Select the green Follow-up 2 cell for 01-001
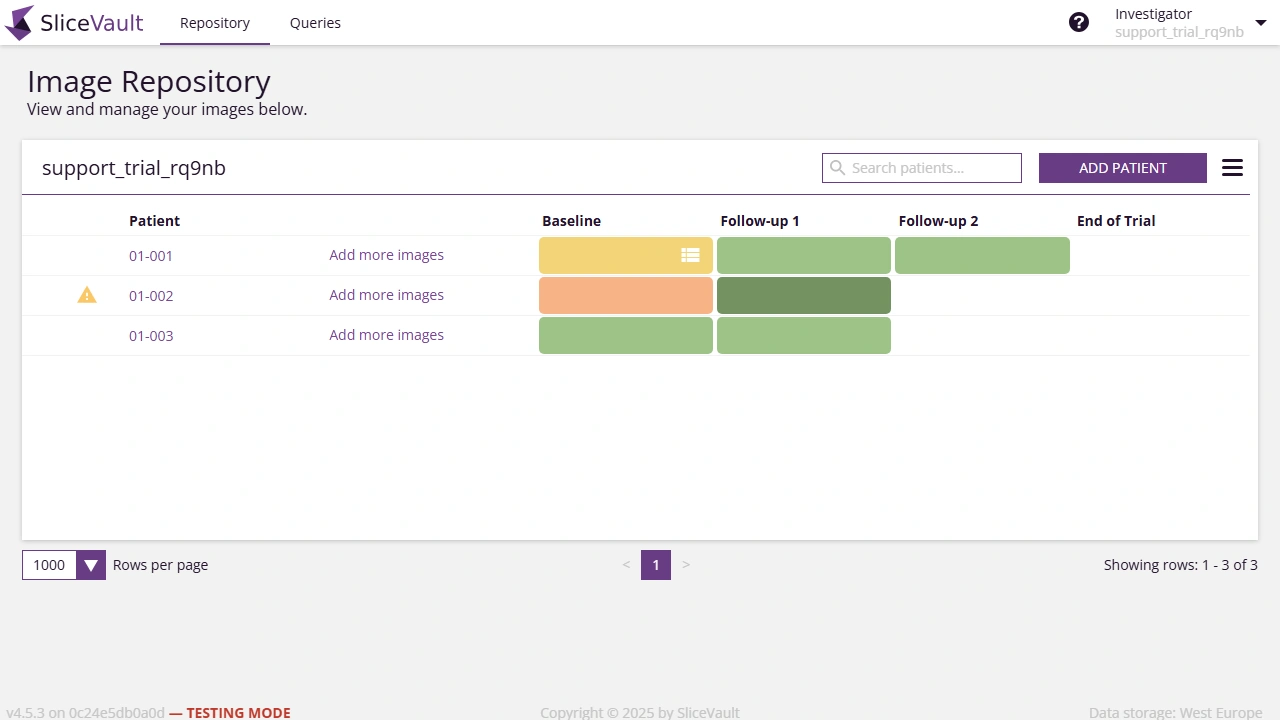This screenshot has width=1280, height=720. (x=982, y=255)
